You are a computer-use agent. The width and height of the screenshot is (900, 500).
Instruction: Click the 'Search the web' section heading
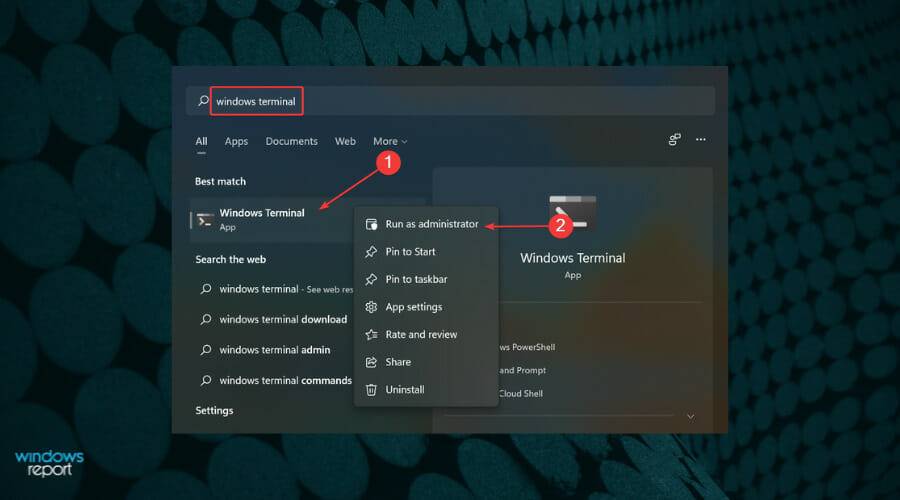point(230,259)
